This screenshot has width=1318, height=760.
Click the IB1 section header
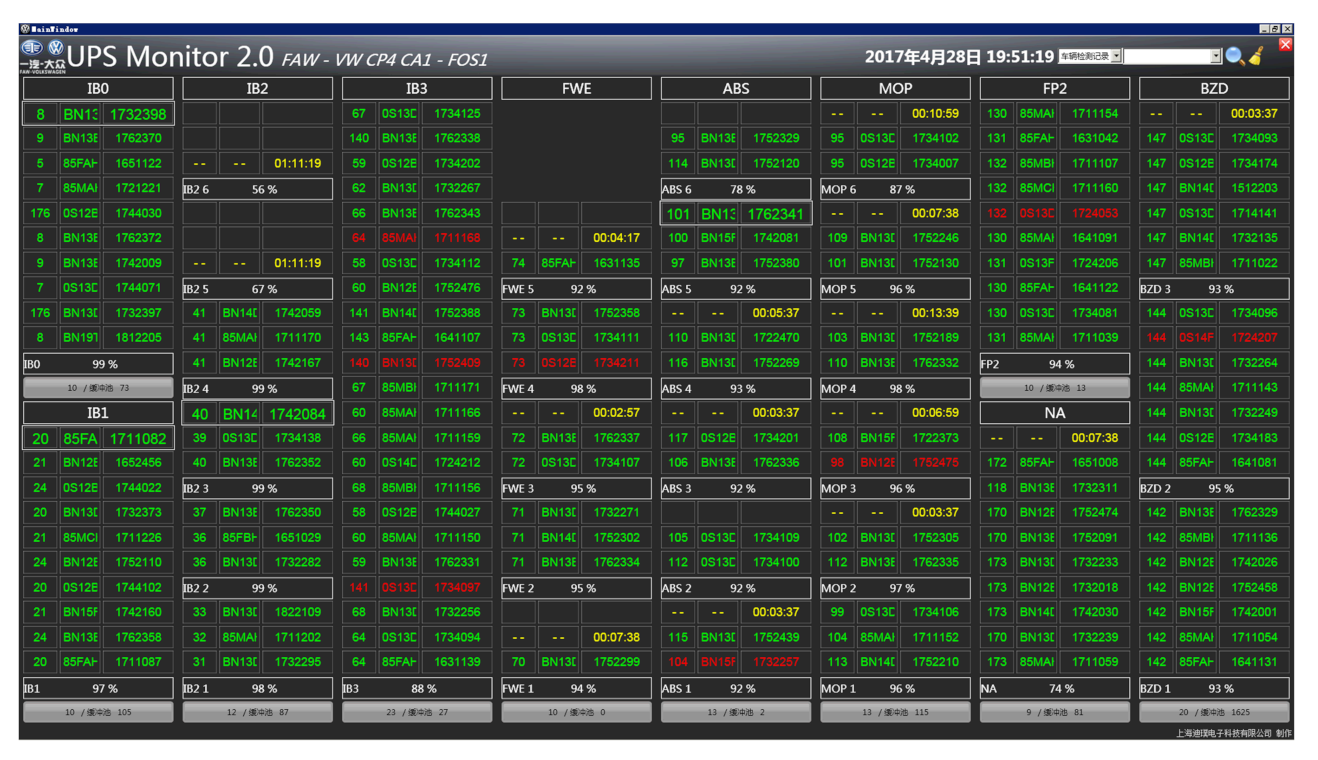(x=98, y=413)
